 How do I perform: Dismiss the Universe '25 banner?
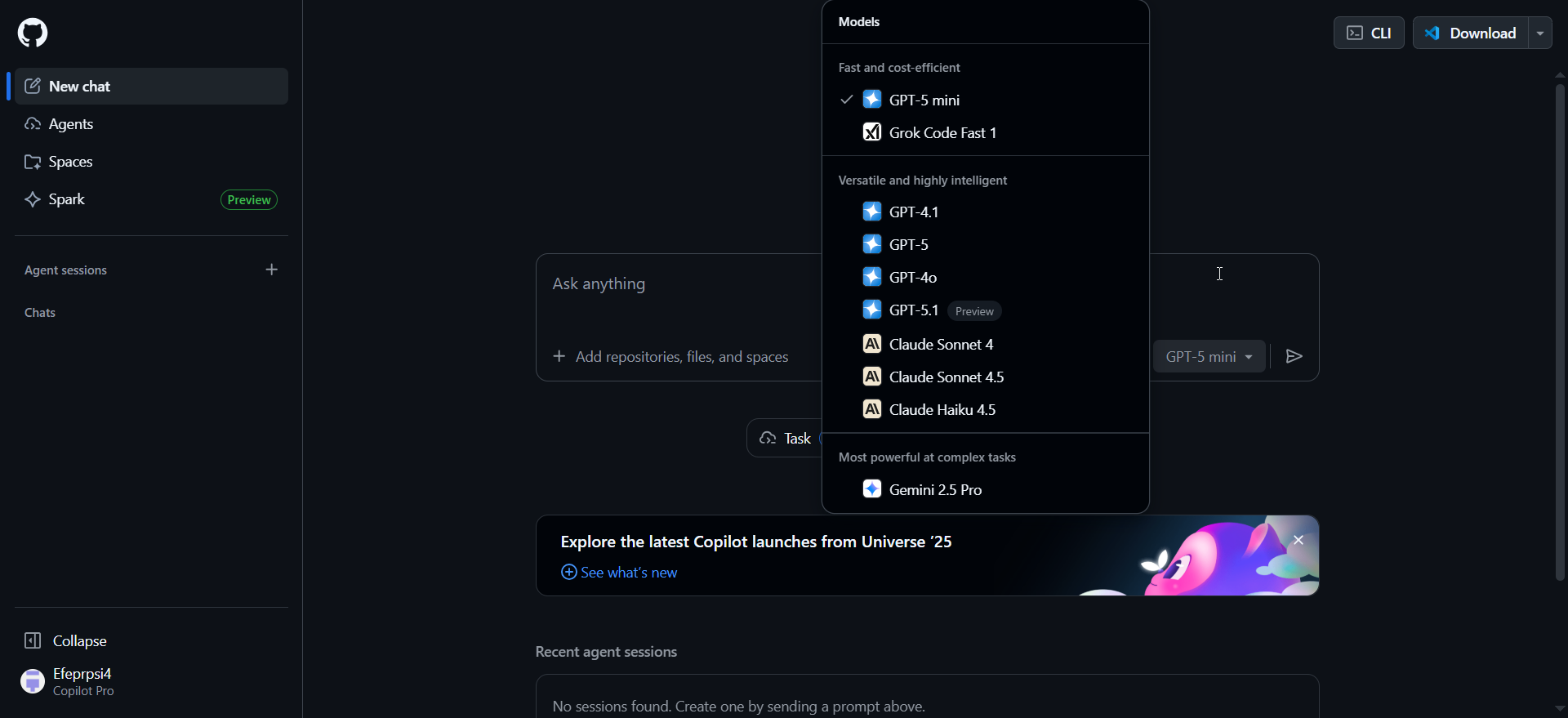(1298, 540)
